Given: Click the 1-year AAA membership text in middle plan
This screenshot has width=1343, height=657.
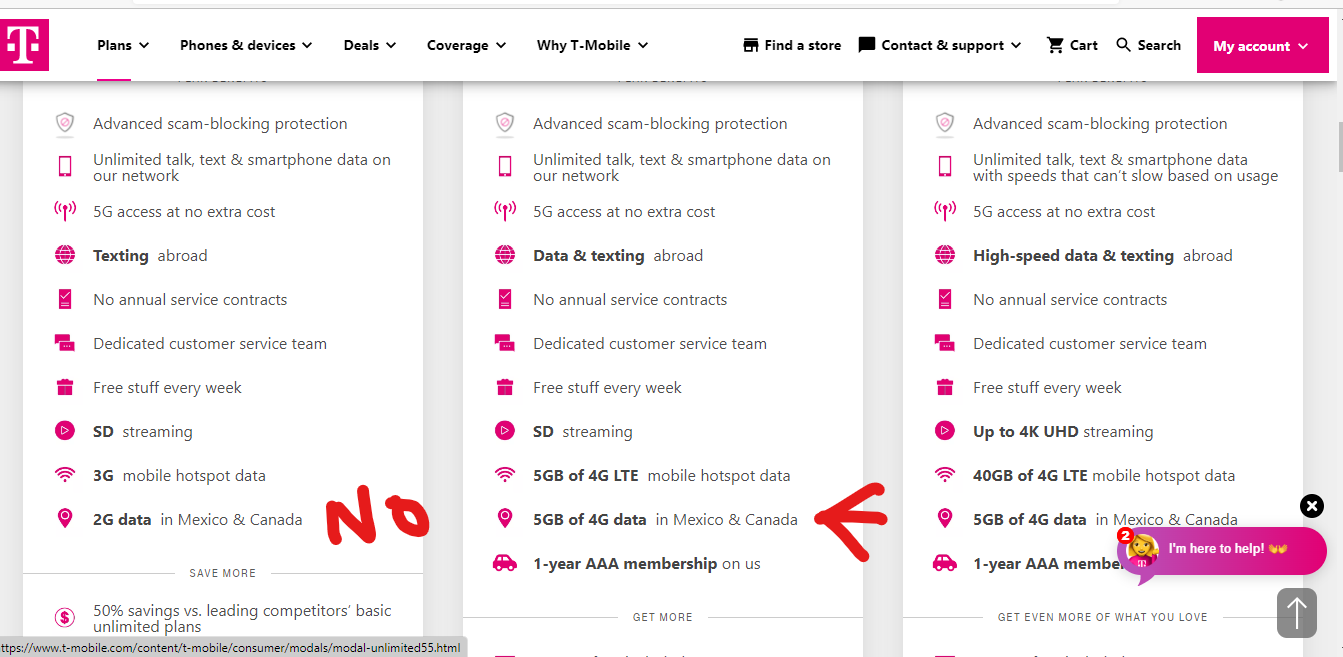Looking at the screenshot, I should (x=625, y=564).
